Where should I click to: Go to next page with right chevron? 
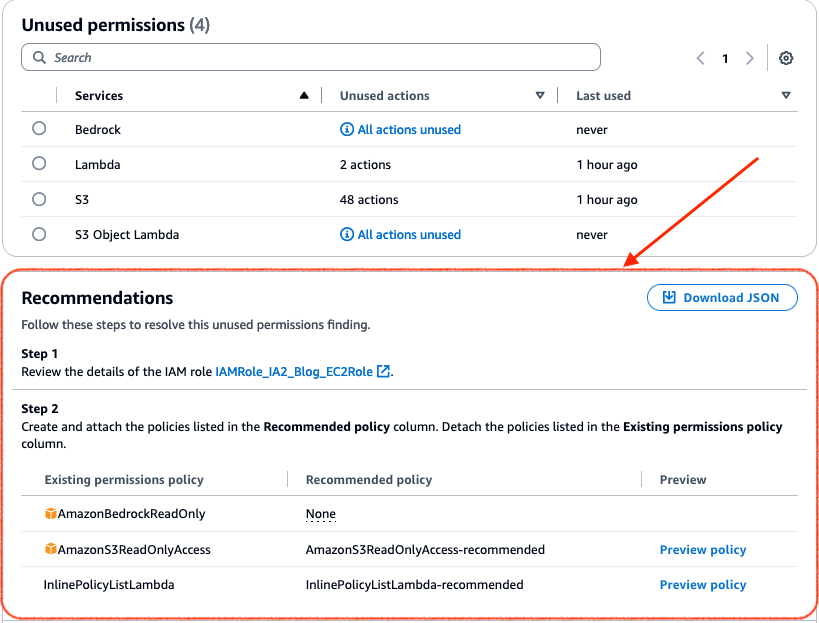coord(750,58)
